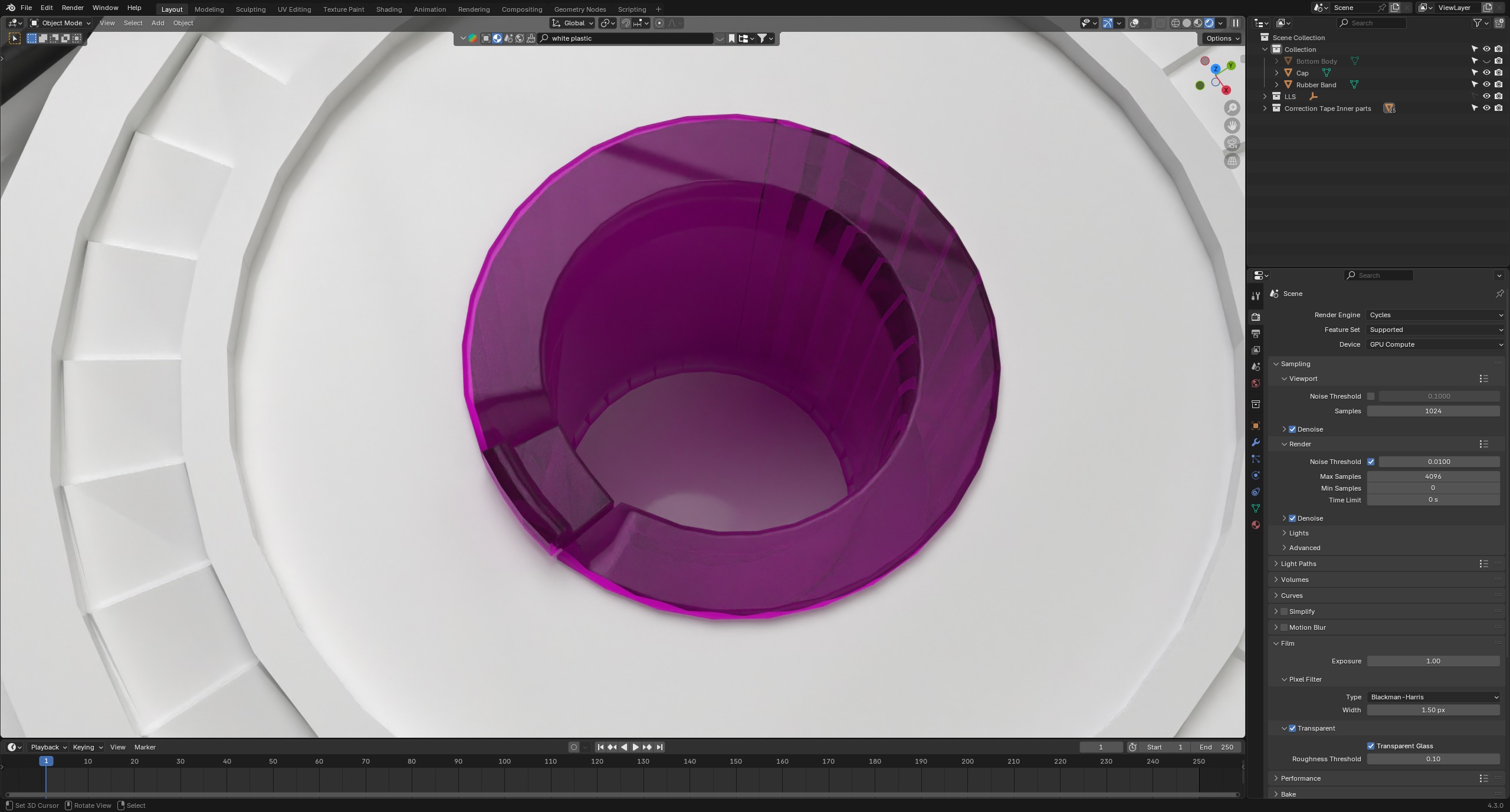Click the viewport pan hand icon
The image size is (1510, 812).
[1232, 126]
